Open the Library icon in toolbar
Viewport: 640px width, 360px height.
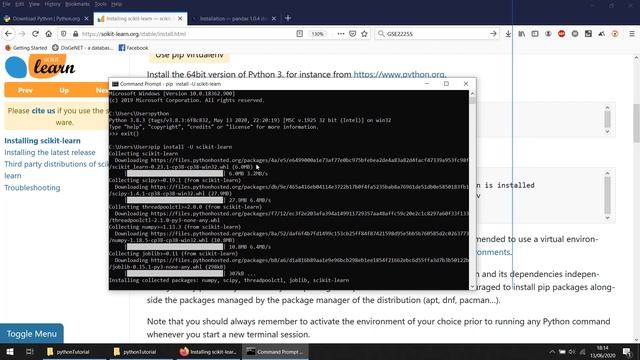click(522, 34)
